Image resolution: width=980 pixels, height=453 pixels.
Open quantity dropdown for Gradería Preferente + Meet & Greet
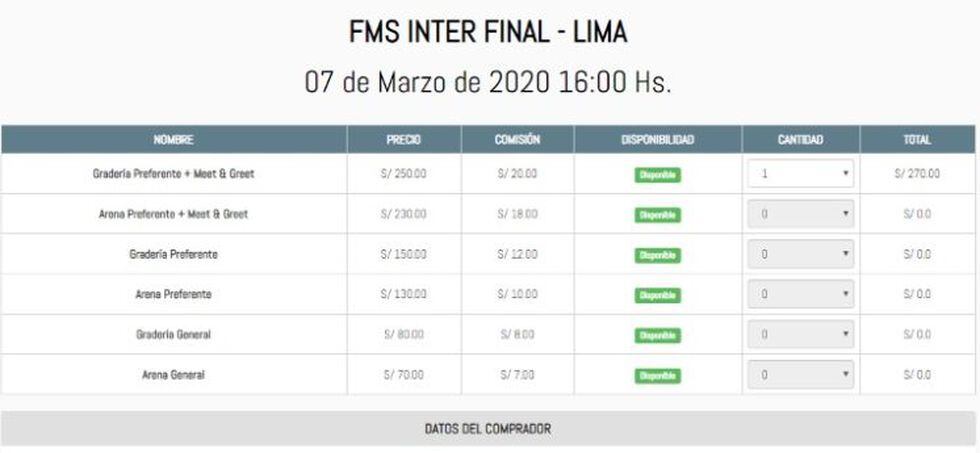click(x=800, y=174)
